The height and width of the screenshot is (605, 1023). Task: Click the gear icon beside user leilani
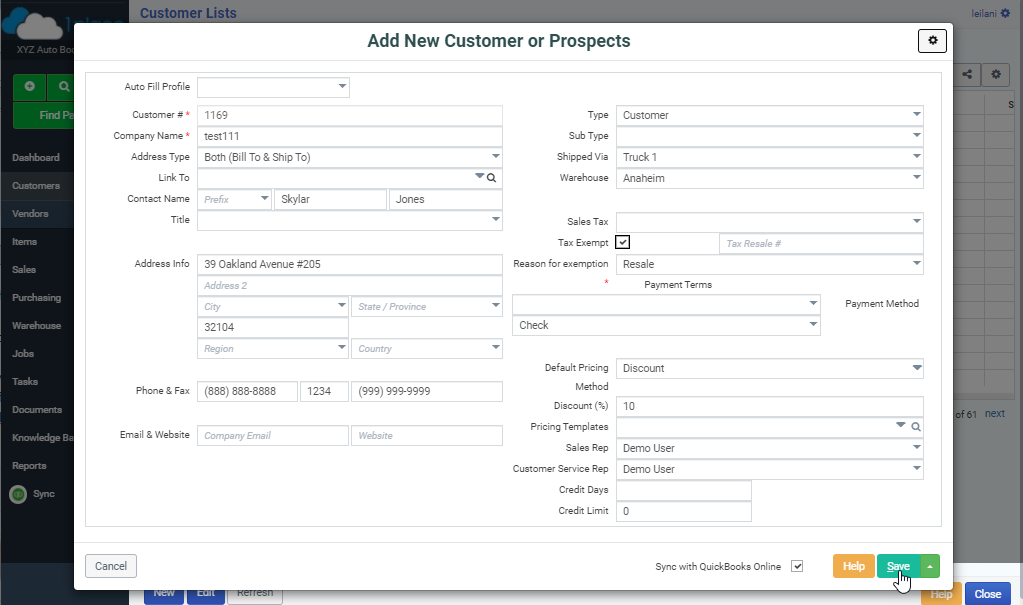(x=1005, y=13)
